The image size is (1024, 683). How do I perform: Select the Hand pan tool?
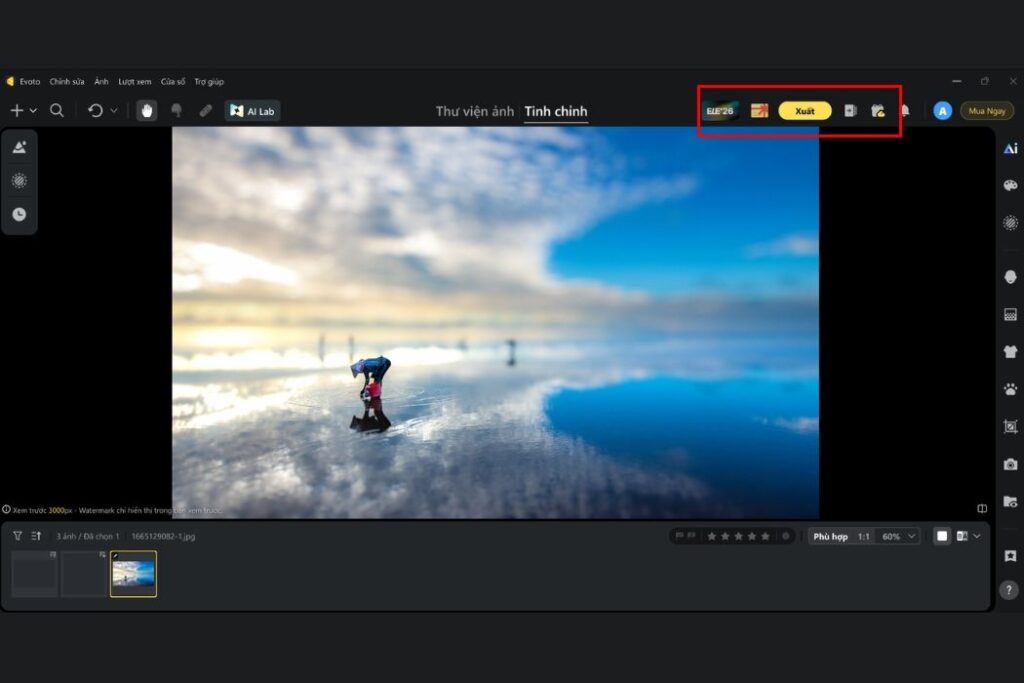click(x=147, y=111)
